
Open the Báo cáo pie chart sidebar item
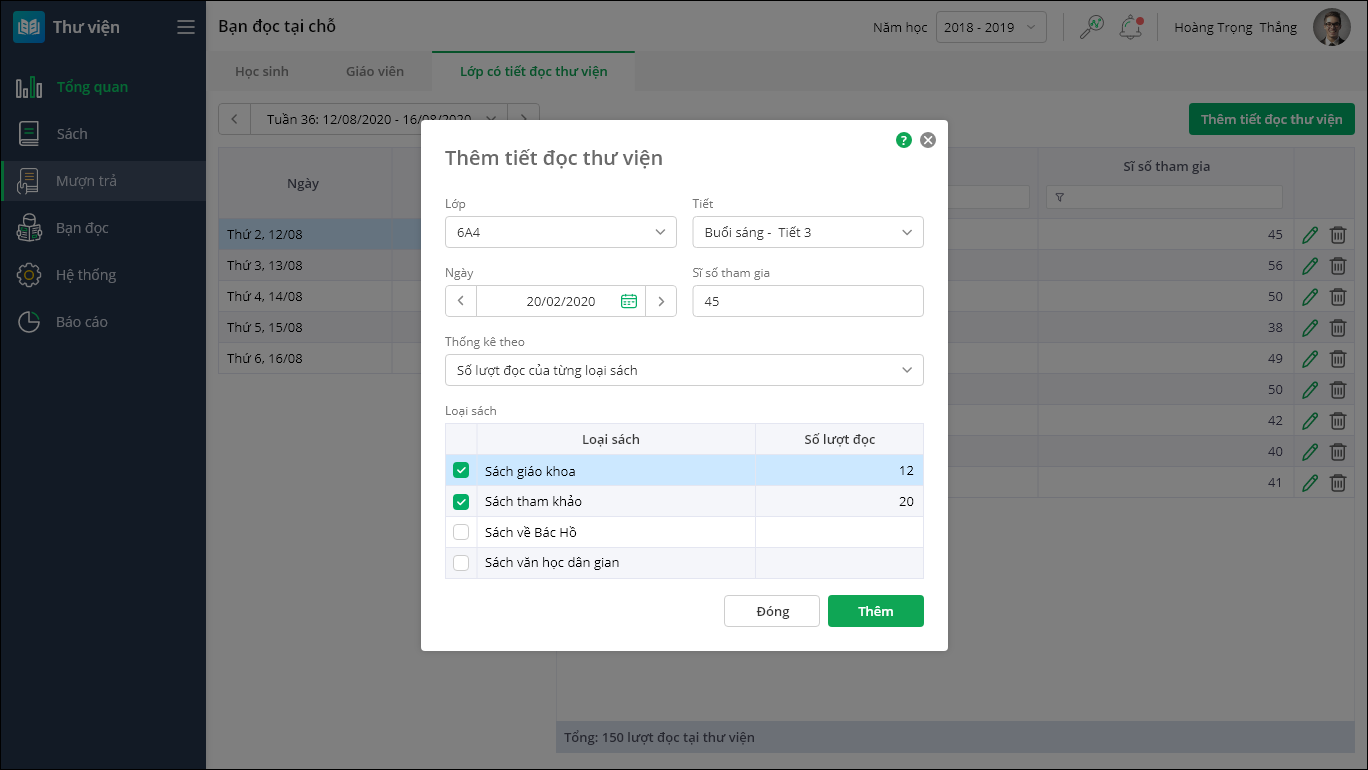[81, 322]
